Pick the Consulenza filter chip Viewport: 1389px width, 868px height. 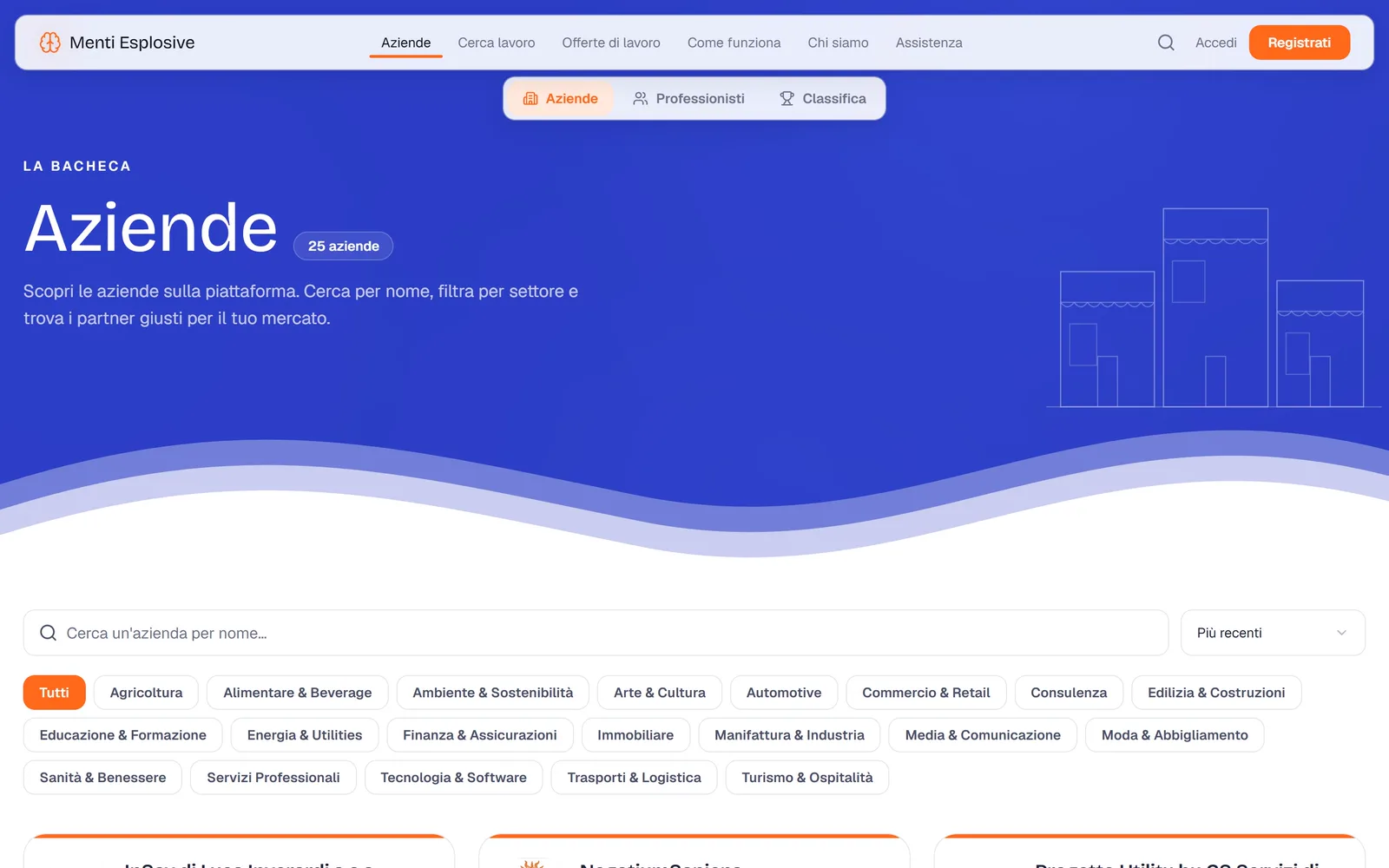click(x=1069, y=693)
